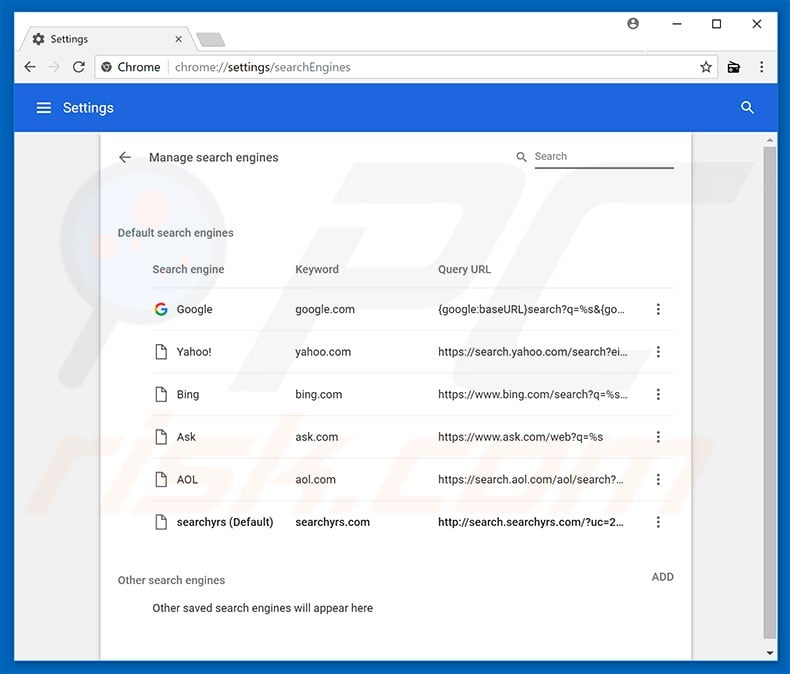Click the gear icon on Settings tab

tap(38, 39)
